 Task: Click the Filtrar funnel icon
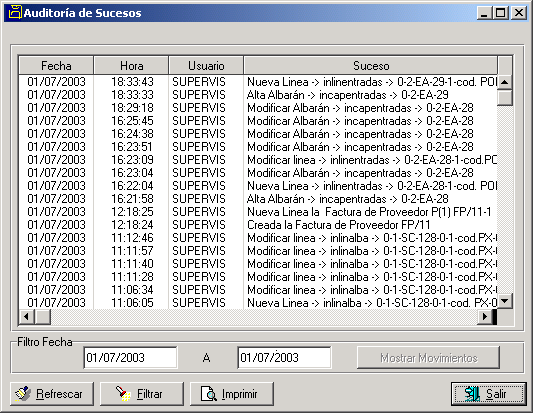123,394
